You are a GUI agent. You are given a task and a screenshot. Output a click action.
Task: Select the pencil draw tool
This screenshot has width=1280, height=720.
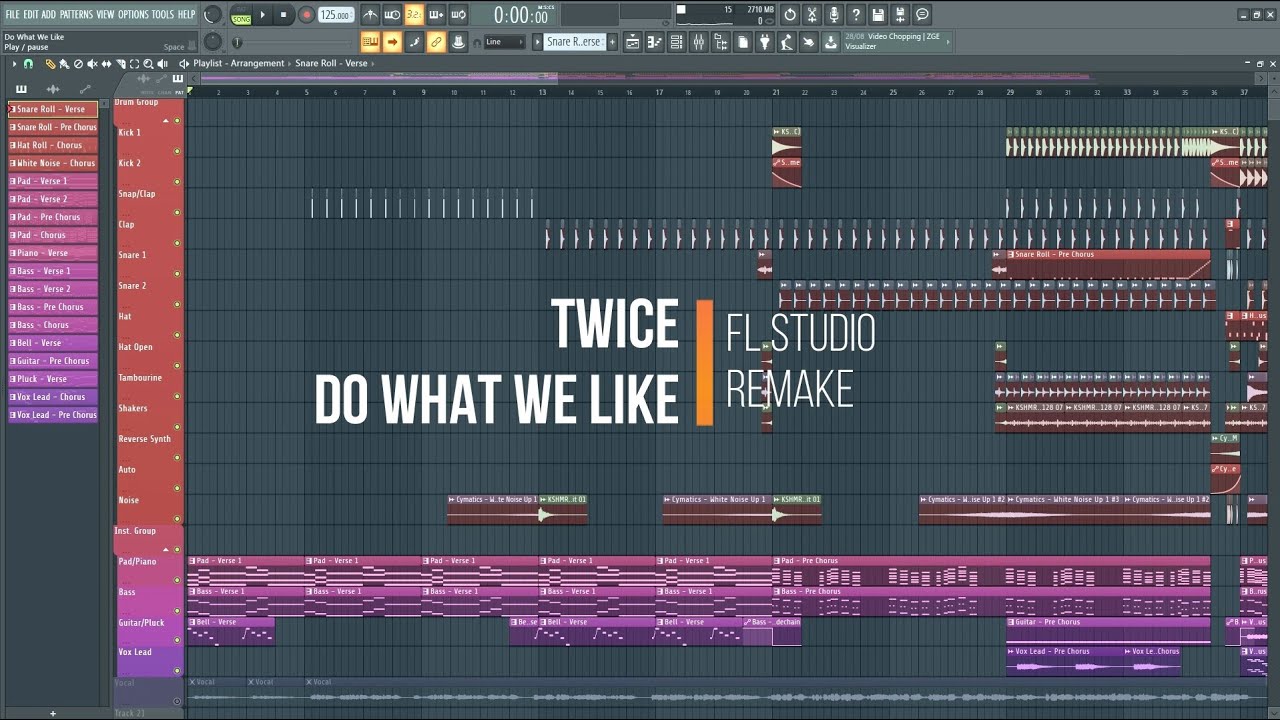click(50, 64)
